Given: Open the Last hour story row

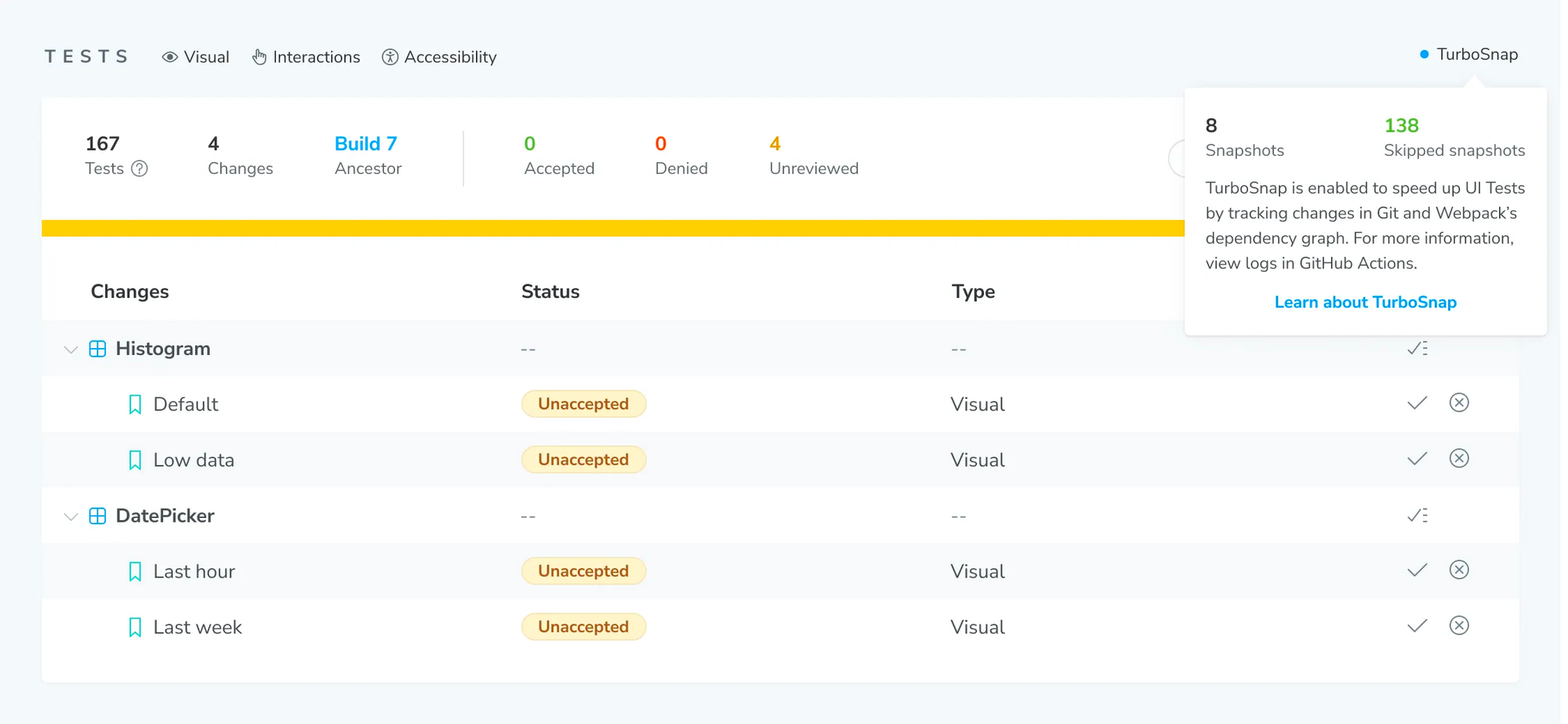Looking at the screenshot, I should point(780,571).
